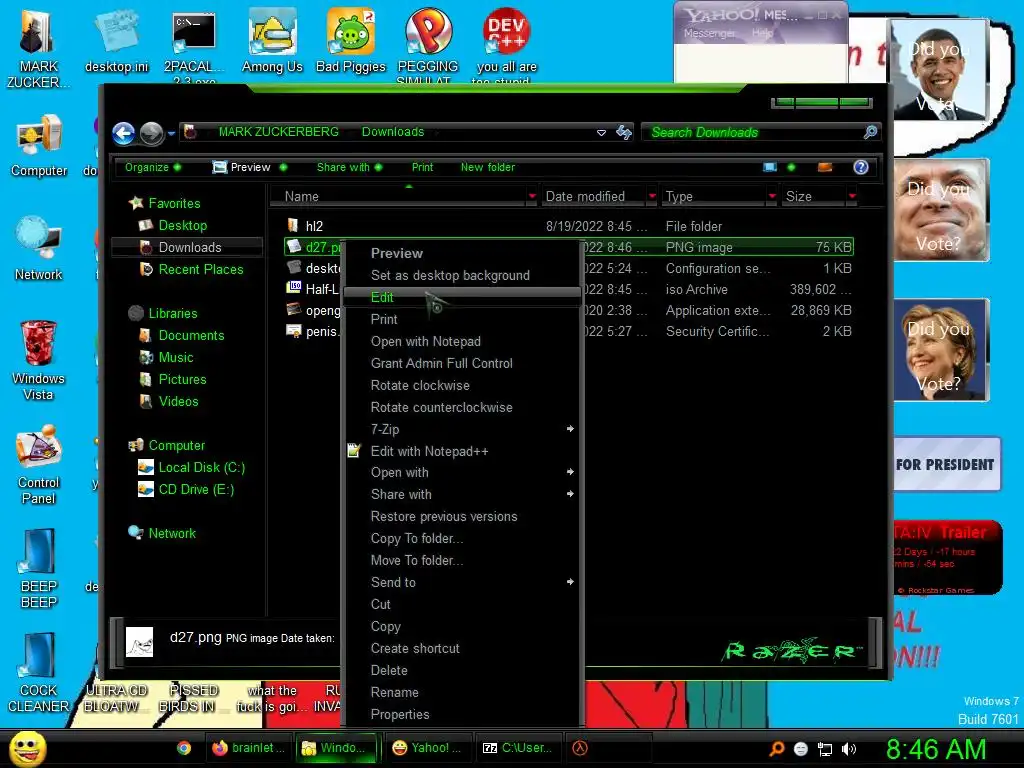1024x768 pixels.
Task: Choose Edit with Notepad++
Action: (x=461, y=451)
